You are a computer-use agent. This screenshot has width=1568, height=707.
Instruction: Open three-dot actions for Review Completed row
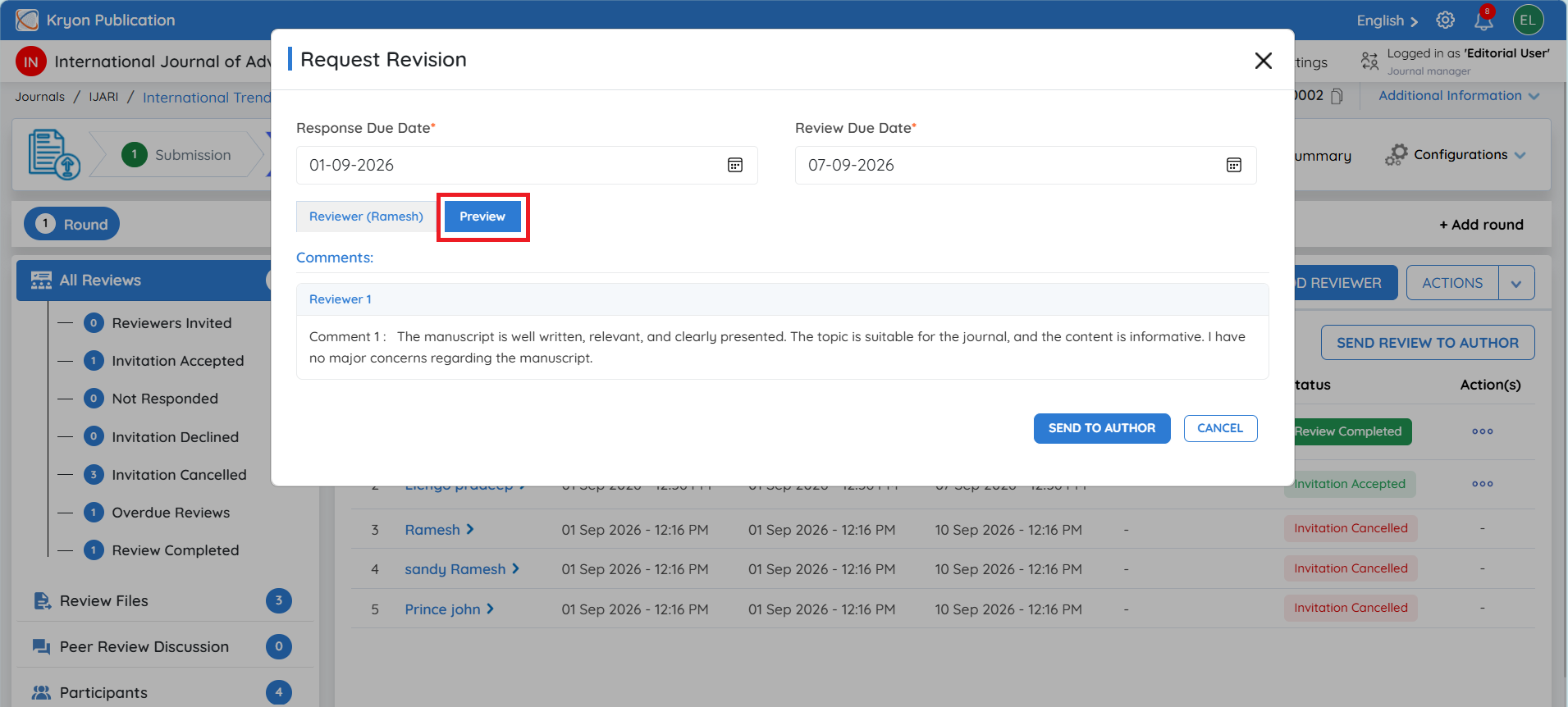[x=1483, y=431]
